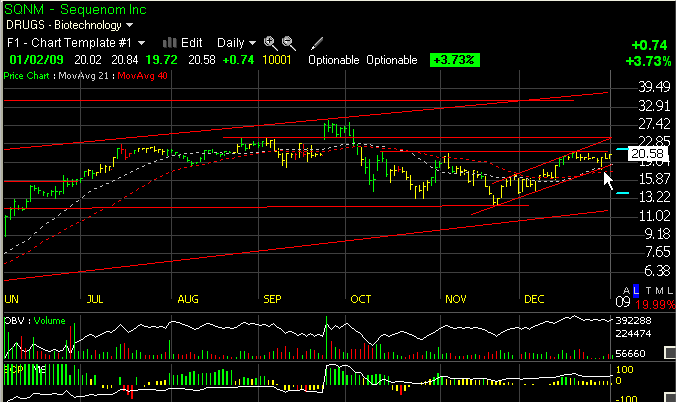
Task: Click the upper cyan price marker
Action: click(x=622, y=149)
